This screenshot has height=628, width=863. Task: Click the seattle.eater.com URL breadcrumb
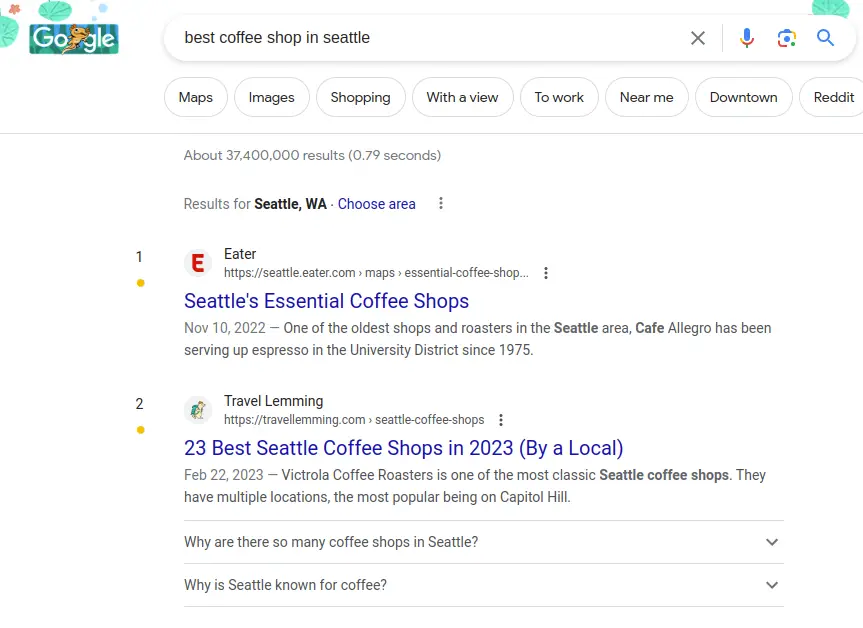(376, 273)
